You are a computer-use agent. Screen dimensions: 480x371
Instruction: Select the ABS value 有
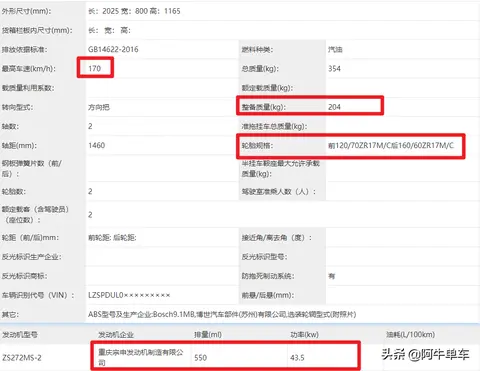(x=332, y=276)
